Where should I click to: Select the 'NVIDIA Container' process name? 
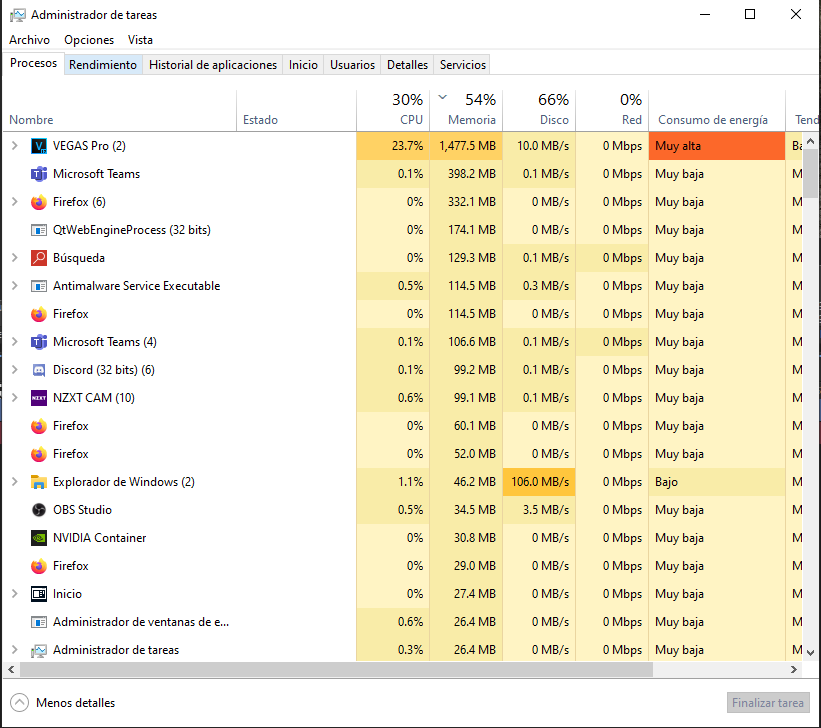coord(99,538)
